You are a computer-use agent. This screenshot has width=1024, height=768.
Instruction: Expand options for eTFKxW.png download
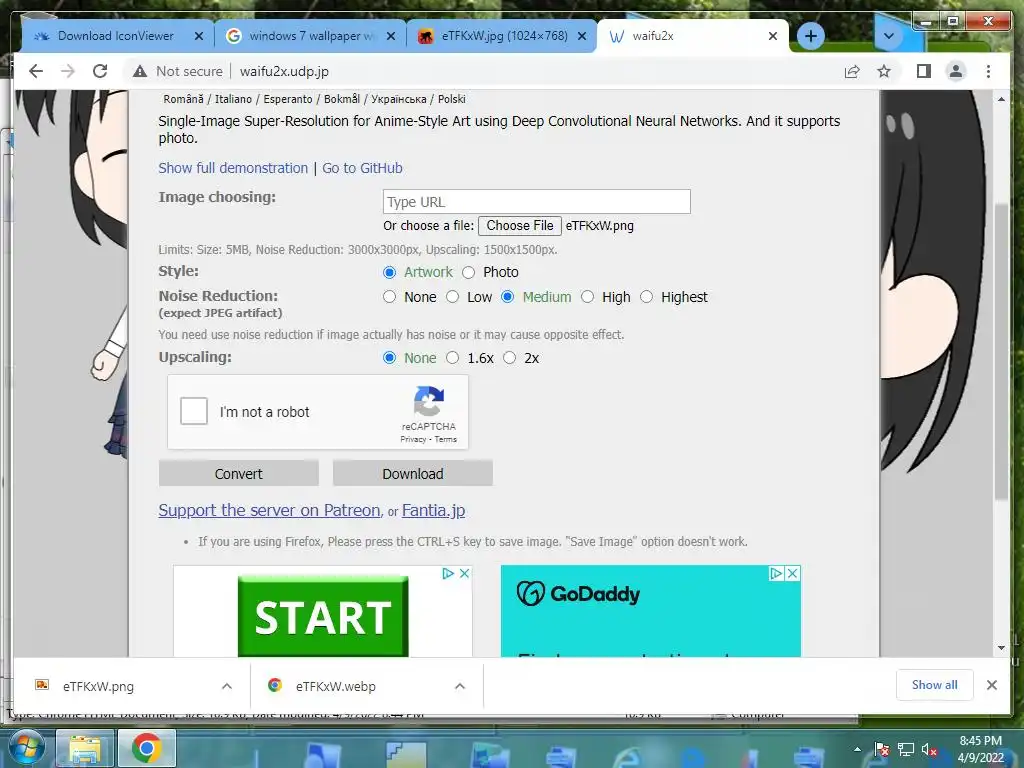point(227,686)
